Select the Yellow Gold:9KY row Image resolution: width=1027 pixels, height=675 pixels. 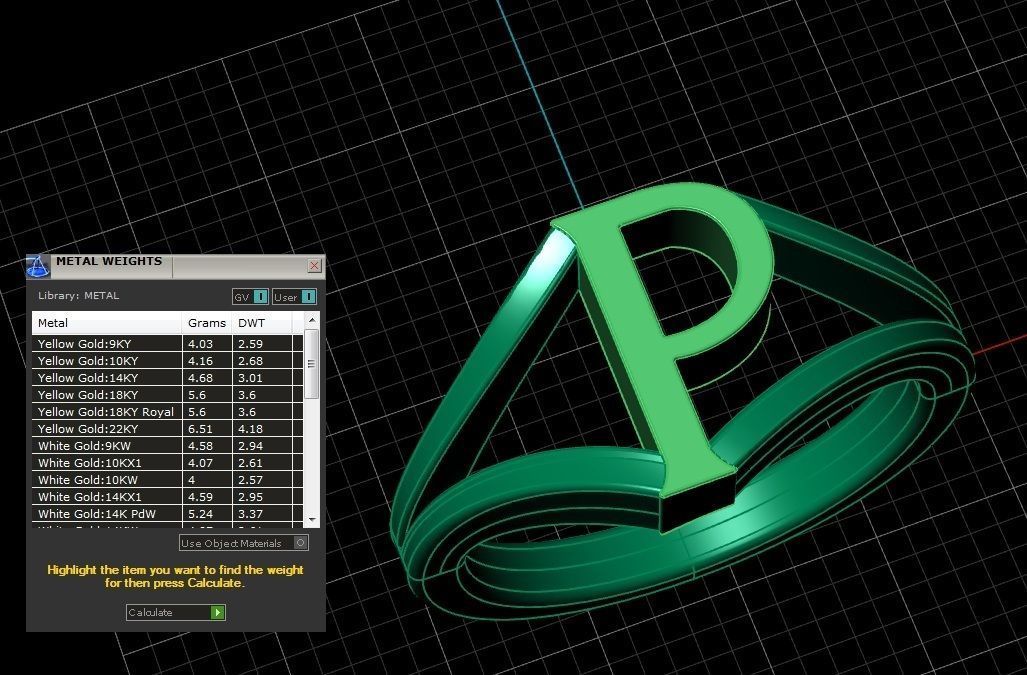tap(167, 344)
